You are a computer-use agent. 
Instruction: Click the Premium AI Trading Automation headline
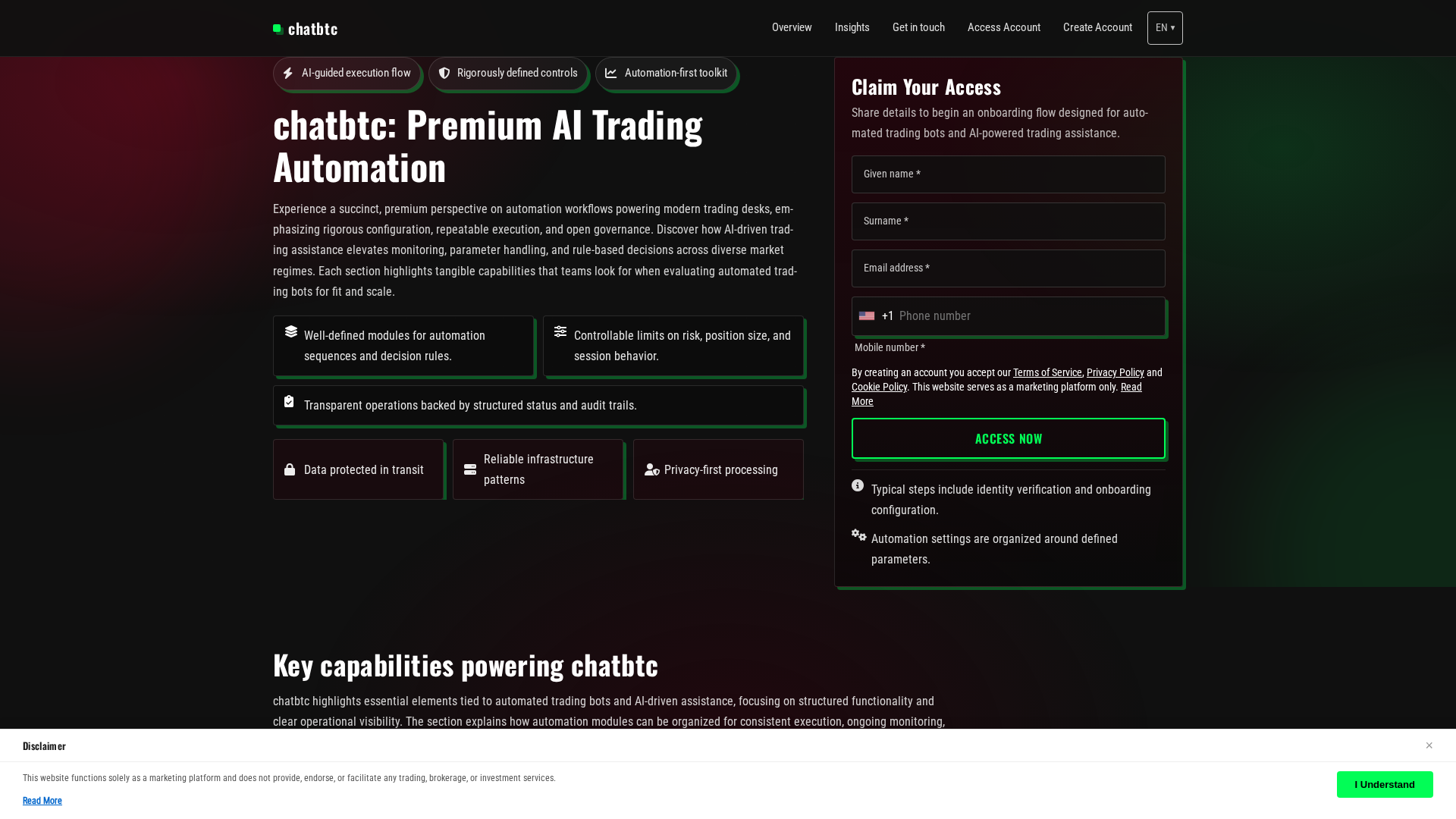(x=488, y=146)
